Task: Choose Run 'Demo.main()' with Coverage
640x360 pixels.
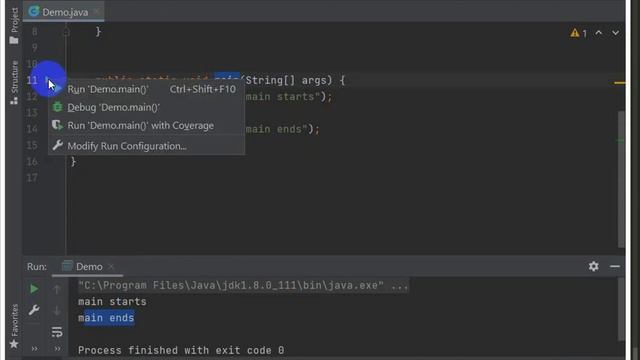Action: 147,125
